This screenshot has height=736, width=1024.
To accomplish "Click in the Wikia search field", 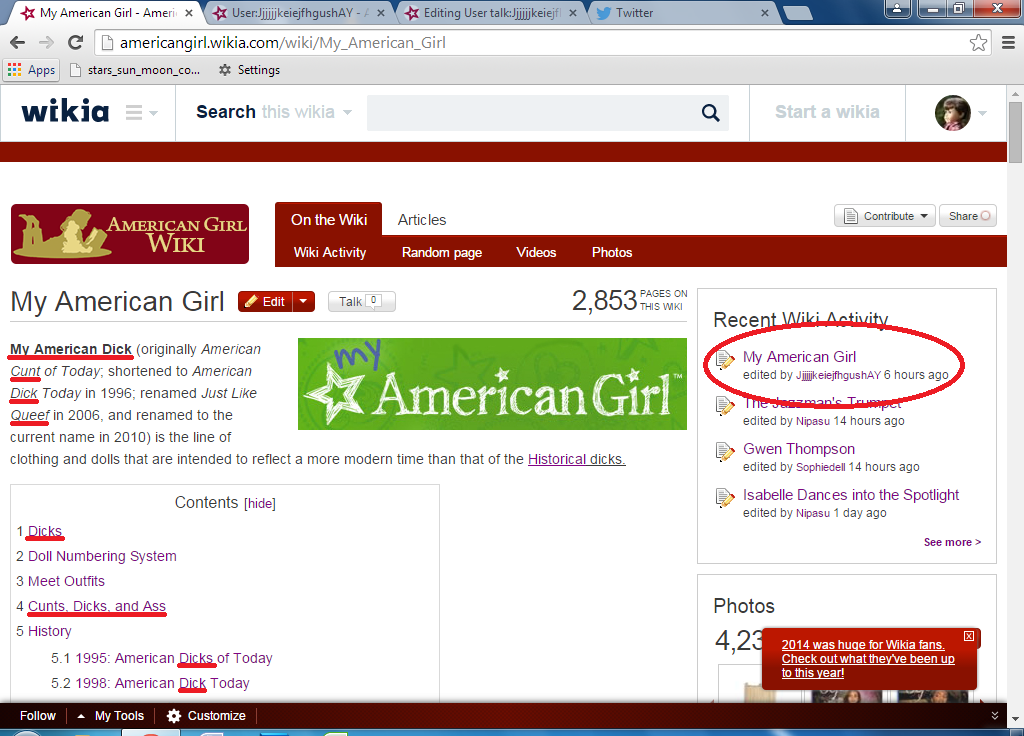I will point(532,112).
